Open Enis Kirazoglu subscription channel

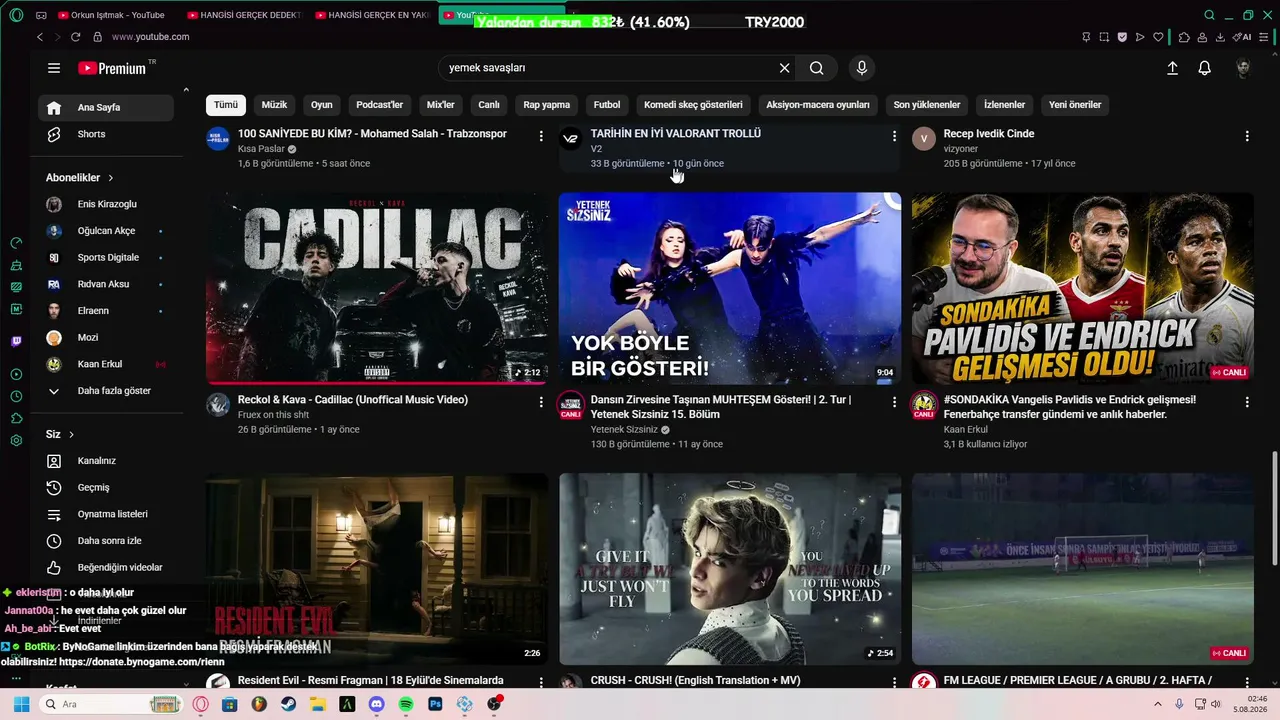(106, 204)
